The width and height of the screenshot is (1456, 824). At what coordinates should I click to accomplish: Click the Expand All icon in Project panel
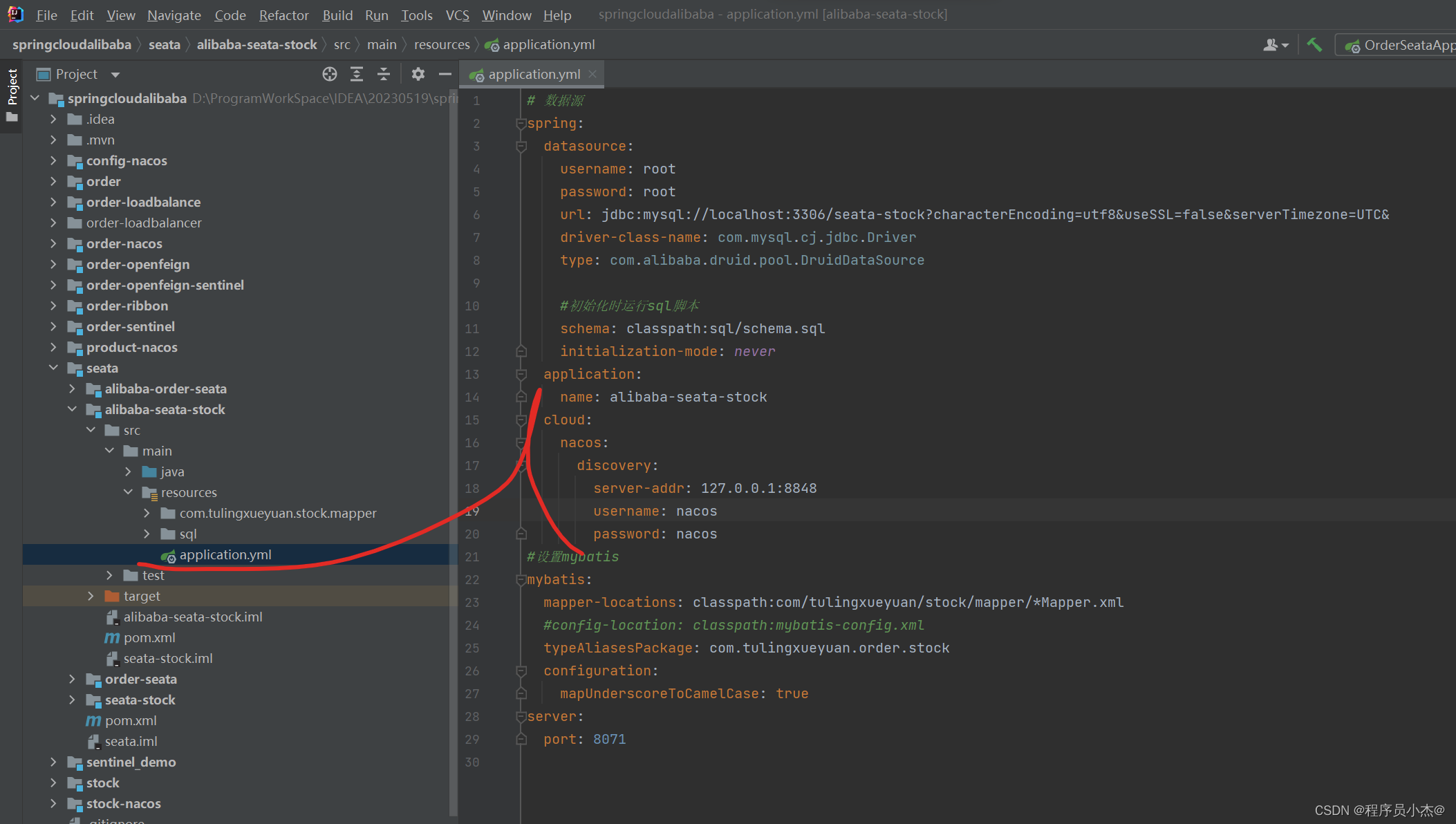pyautogui.click(x=357, y=74)
